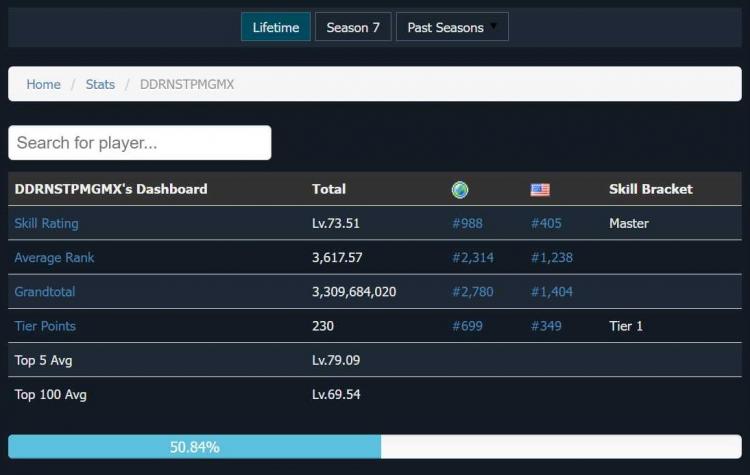The width and height of the screenshot is (750, 475).
Task: Open the Skill Rating stat link
Action: pos(46,223)
